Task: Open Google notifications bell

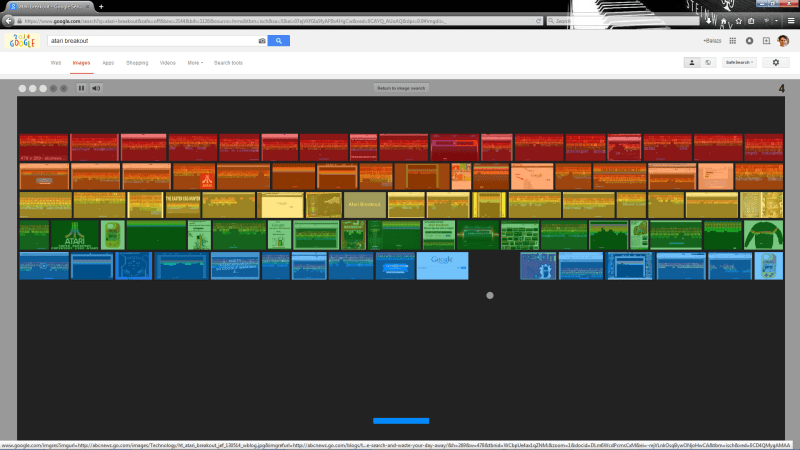Action: 749,41
